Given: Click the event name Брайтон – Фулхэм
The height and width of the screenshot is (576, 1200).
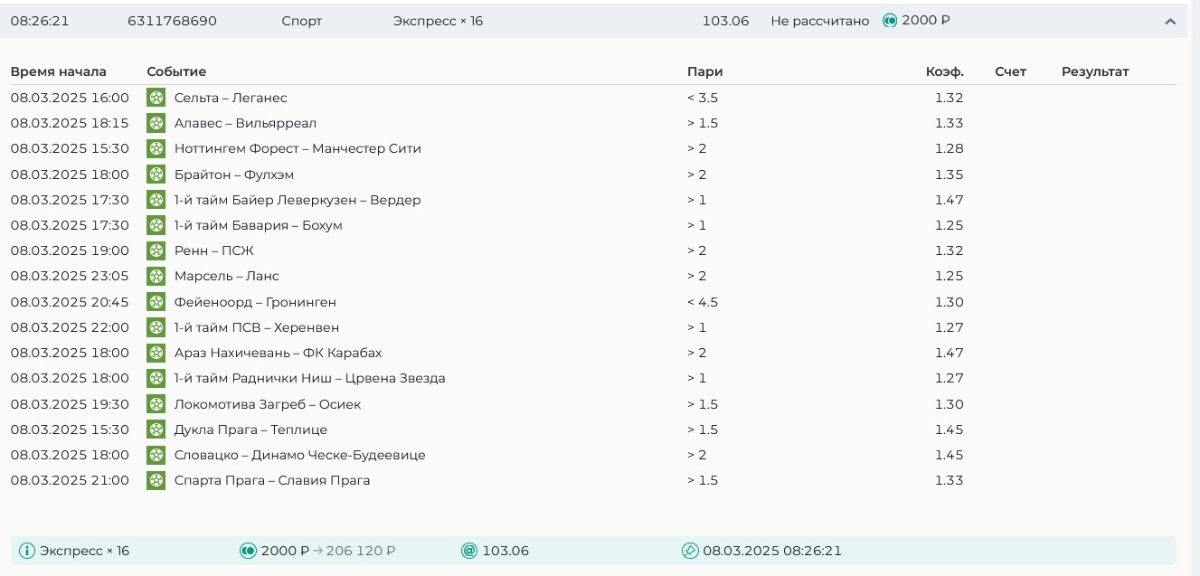Looking at the screenshot, I should 234,174.
